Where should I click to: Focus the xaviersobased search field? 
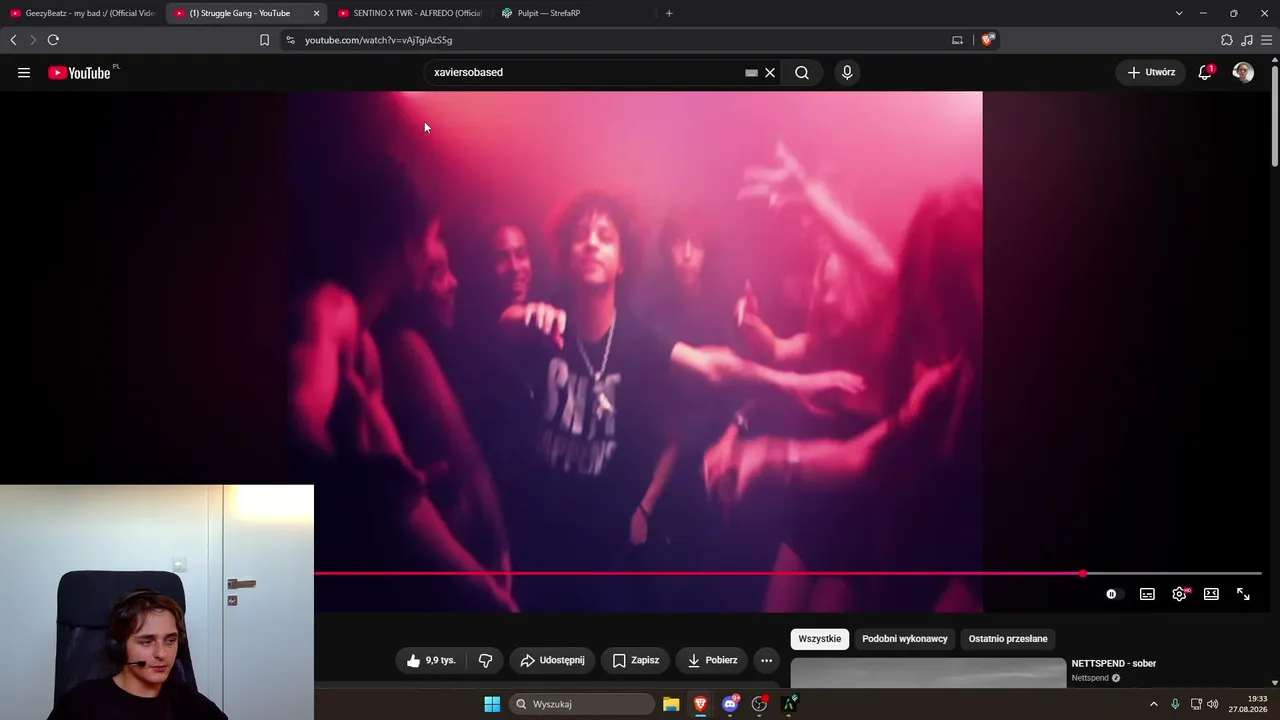pos(585,73)
